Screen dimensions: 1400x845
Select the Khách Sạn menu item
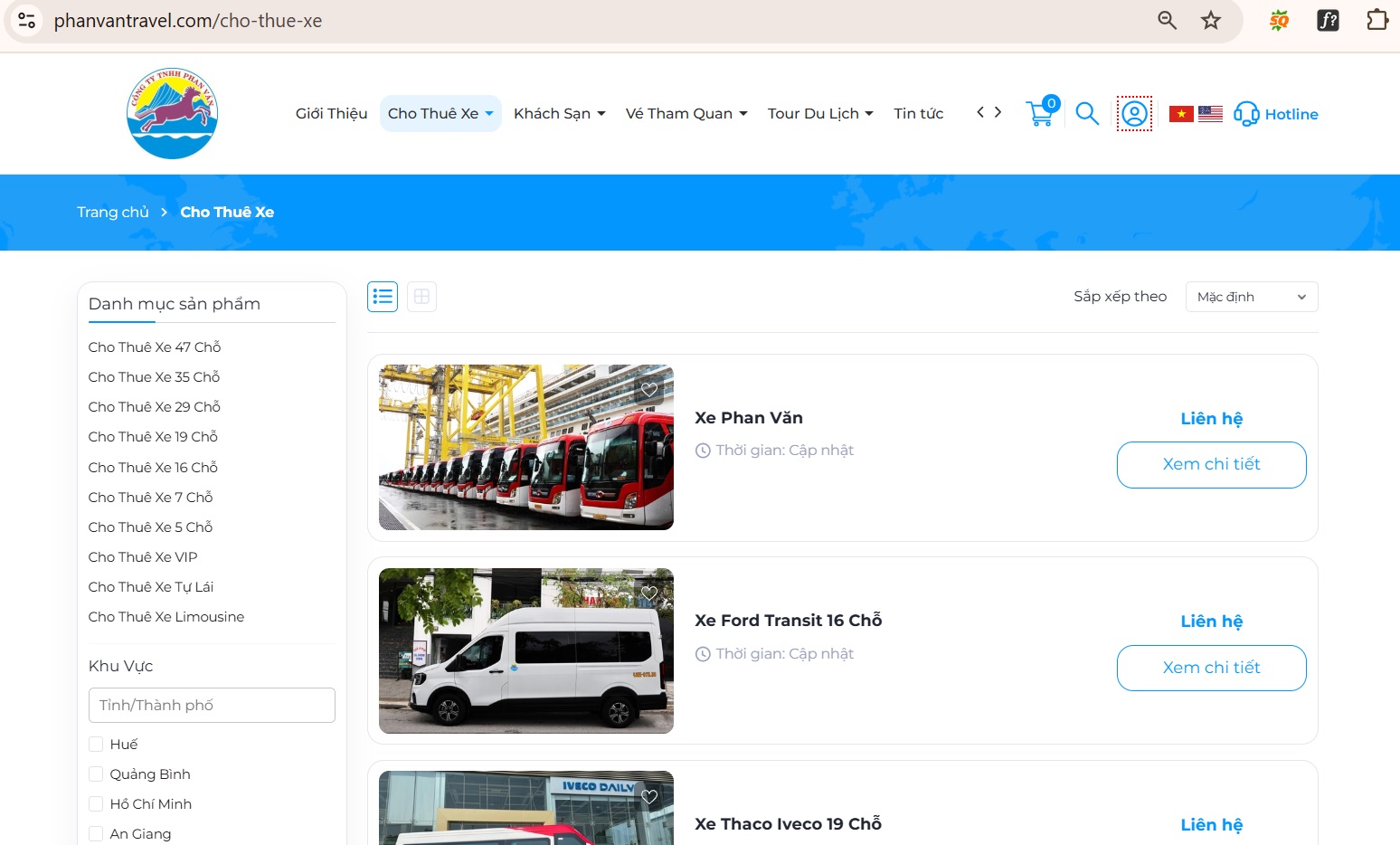tap(558, 113)
